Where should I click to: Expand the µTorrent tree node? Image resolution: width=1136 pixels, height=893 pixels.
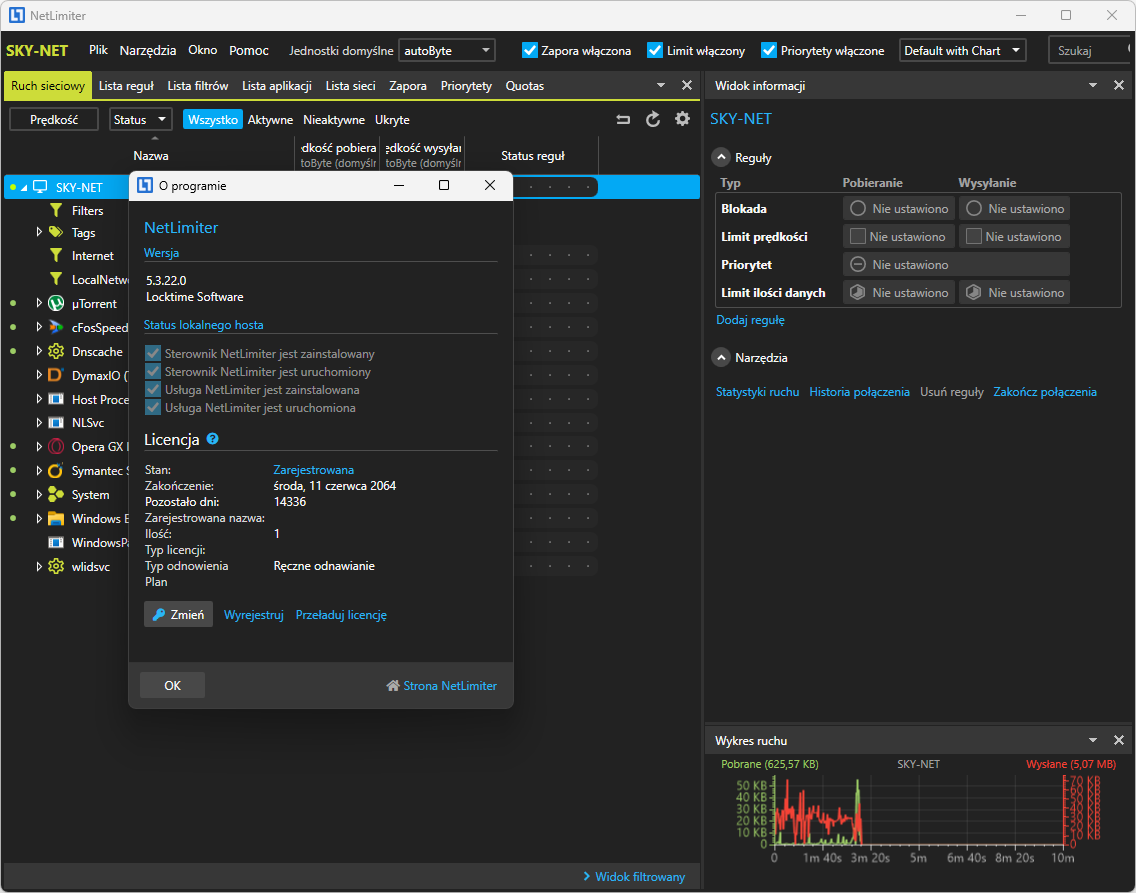point(39,303)
